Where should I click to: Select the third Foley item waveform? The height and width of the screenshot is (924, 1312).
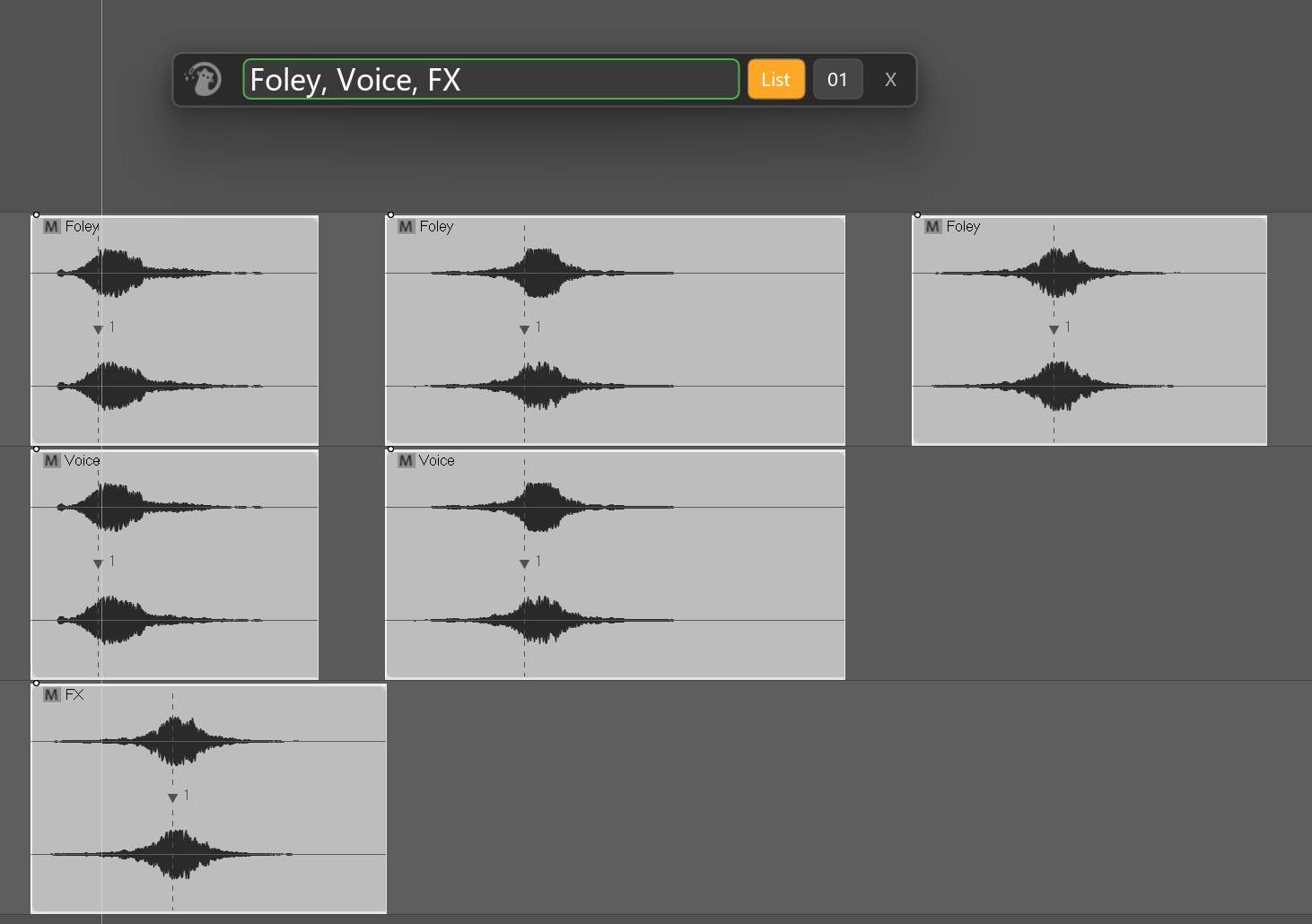[1089, 330]
